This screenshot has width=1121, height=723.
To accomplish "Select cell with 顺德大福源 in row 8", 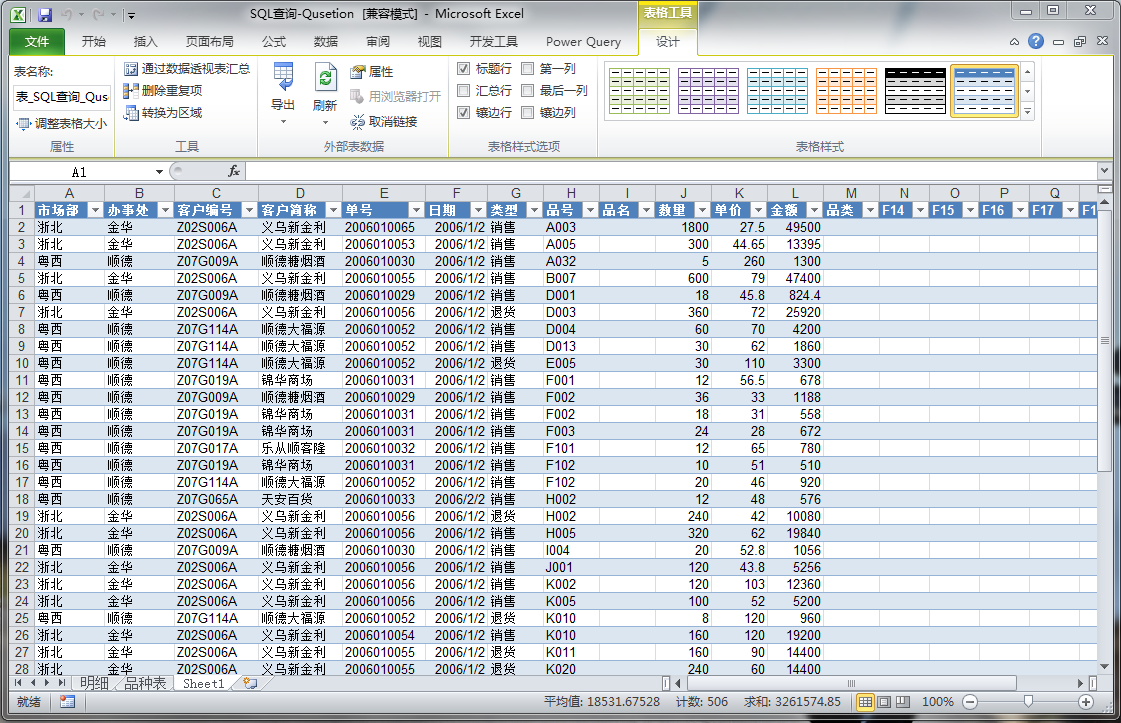I will click(x=300, y=329).
